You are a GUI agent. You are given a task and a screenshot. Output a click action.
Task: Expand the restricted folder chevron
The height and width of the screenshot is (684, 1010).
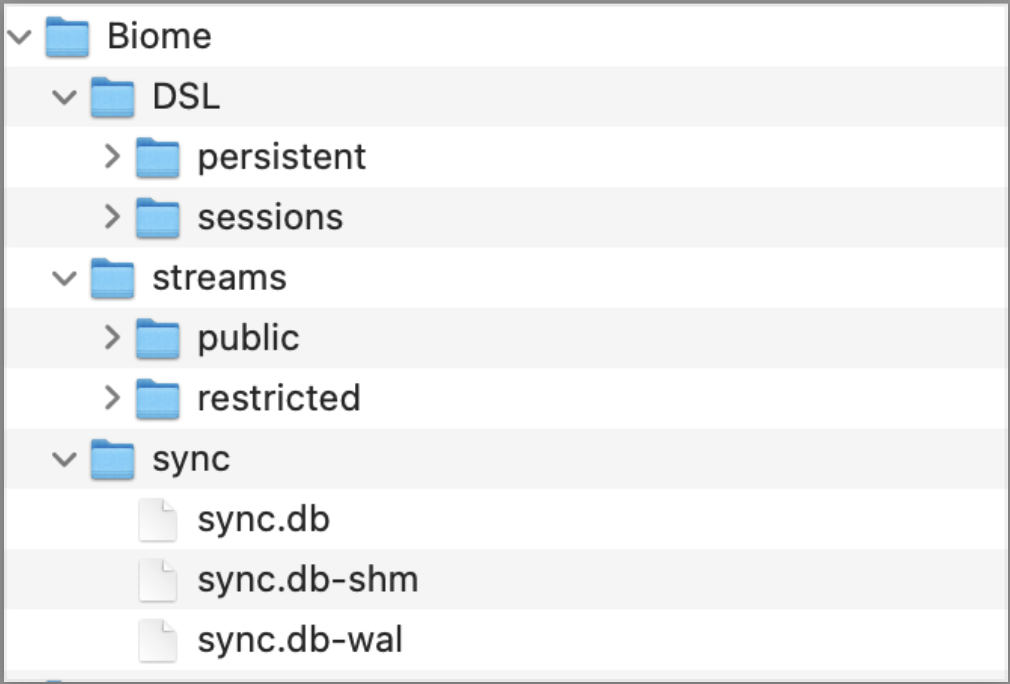click(x=112, y=398)
